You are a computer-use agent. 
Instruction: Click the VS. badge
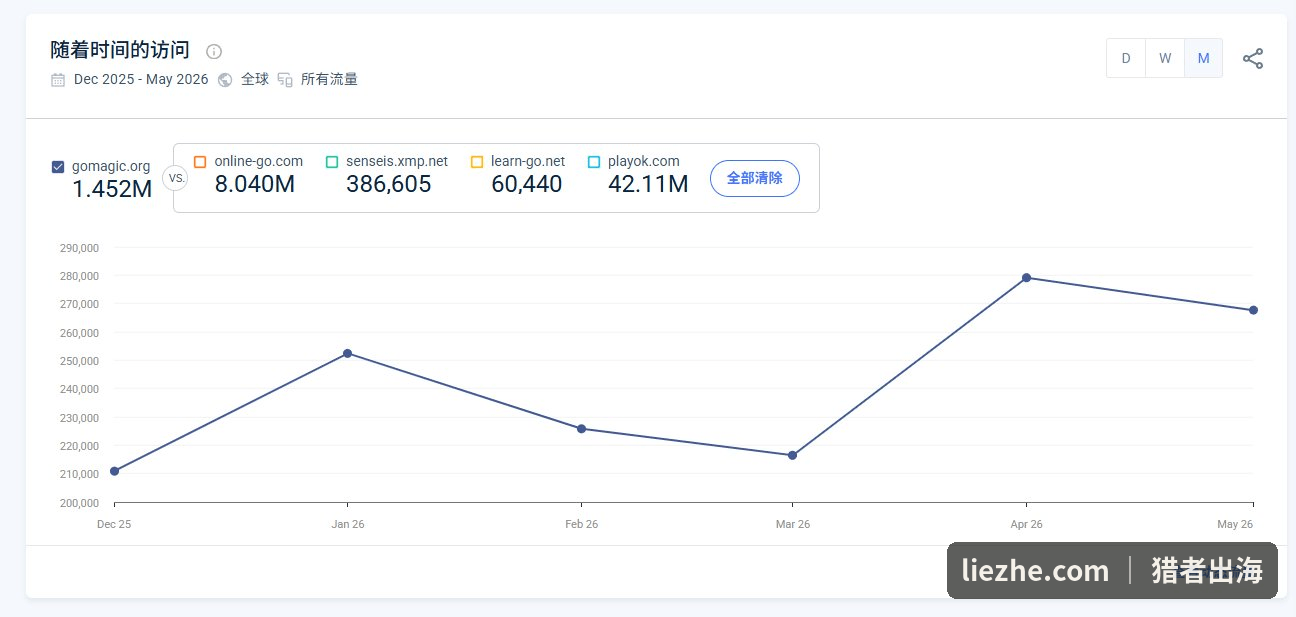click(175, 178)
